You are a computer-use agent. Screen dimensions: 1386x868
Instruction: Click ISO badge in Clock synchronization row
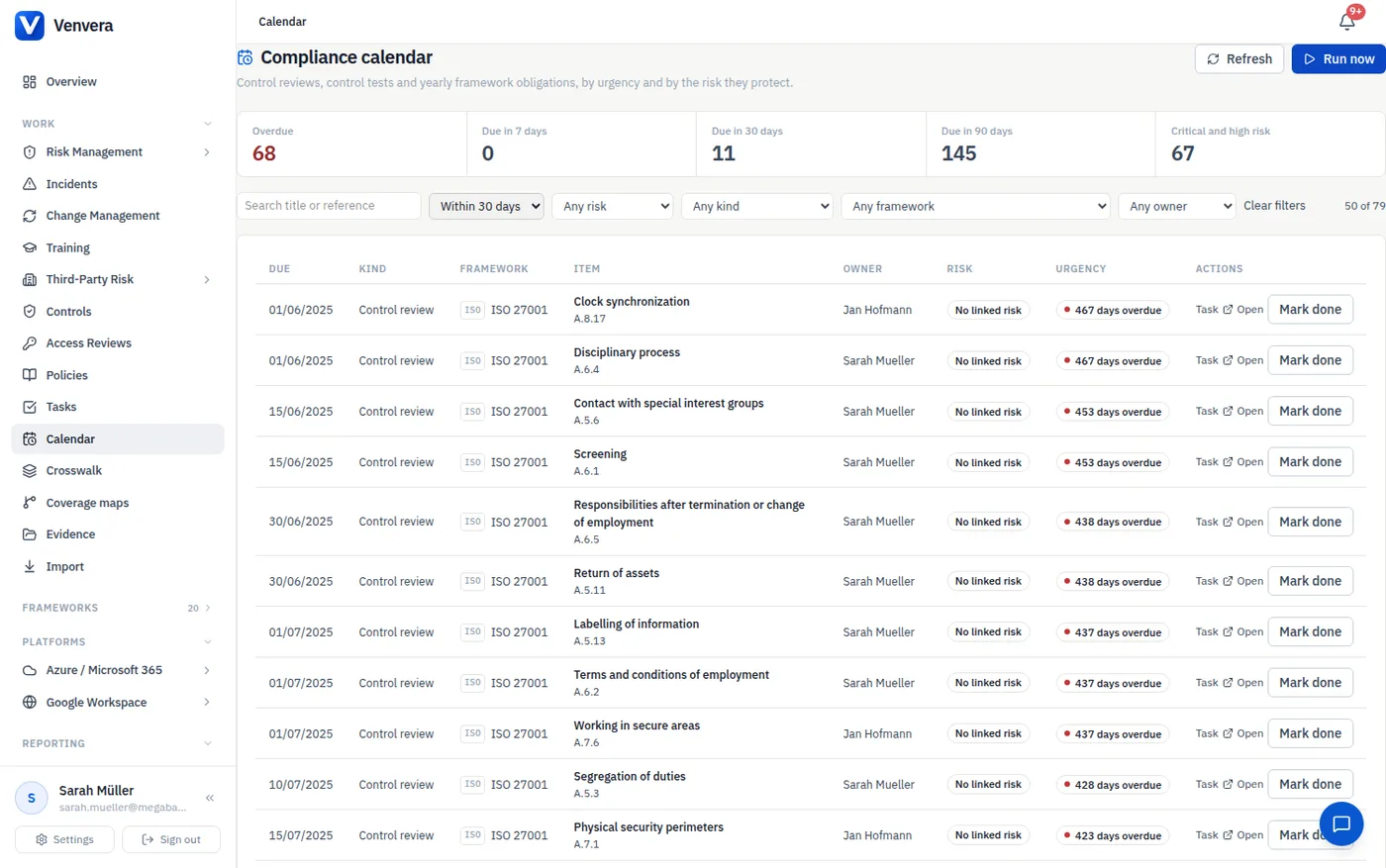pos(472,310)
